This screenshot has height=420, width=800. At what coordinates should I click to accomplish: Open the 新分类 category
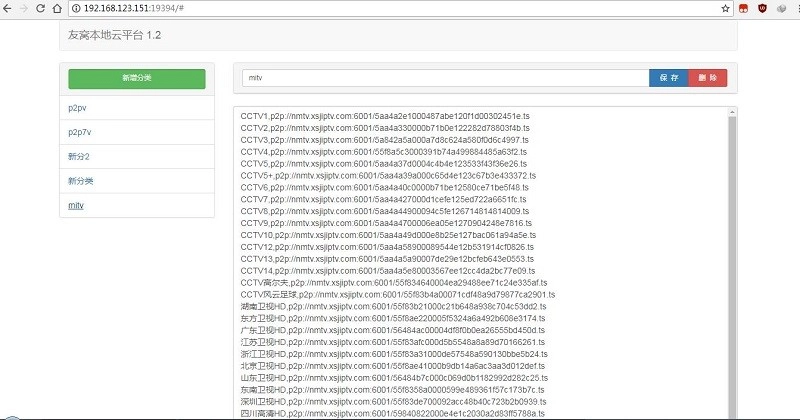pyautogui.click(x=81, y=181)
